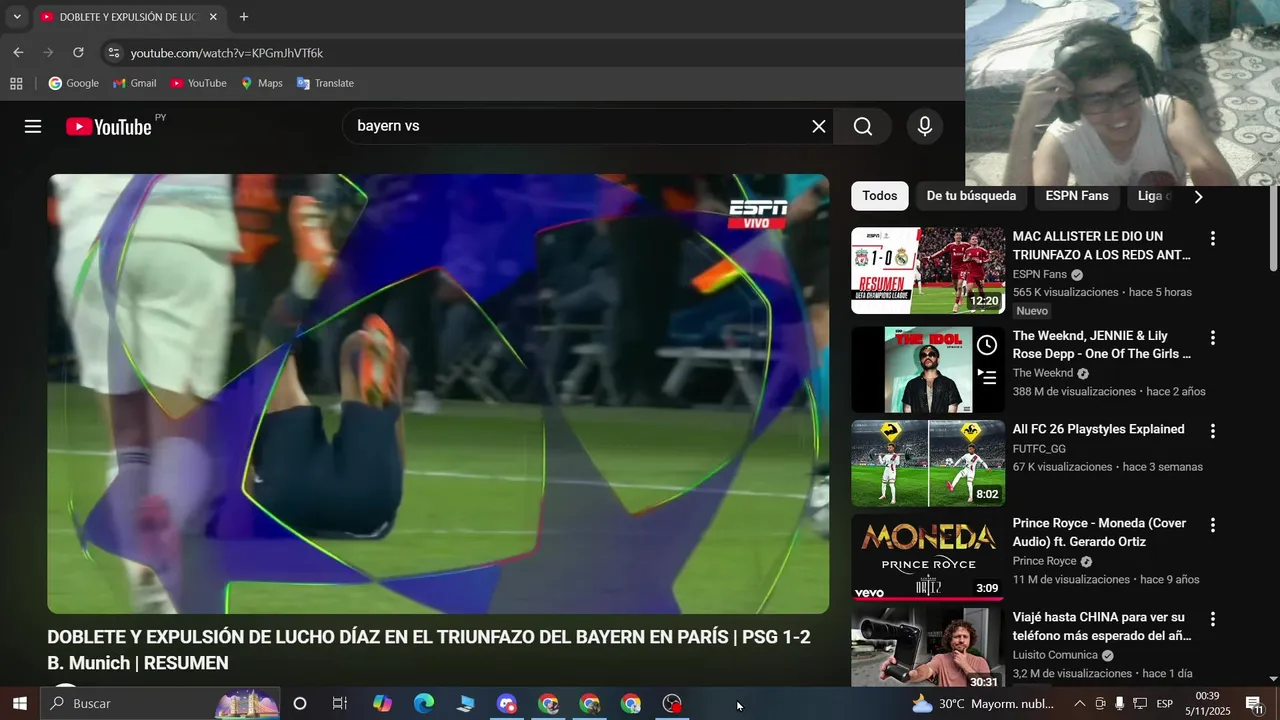
Task: Select the Todos filter chip
Action: 880,196
